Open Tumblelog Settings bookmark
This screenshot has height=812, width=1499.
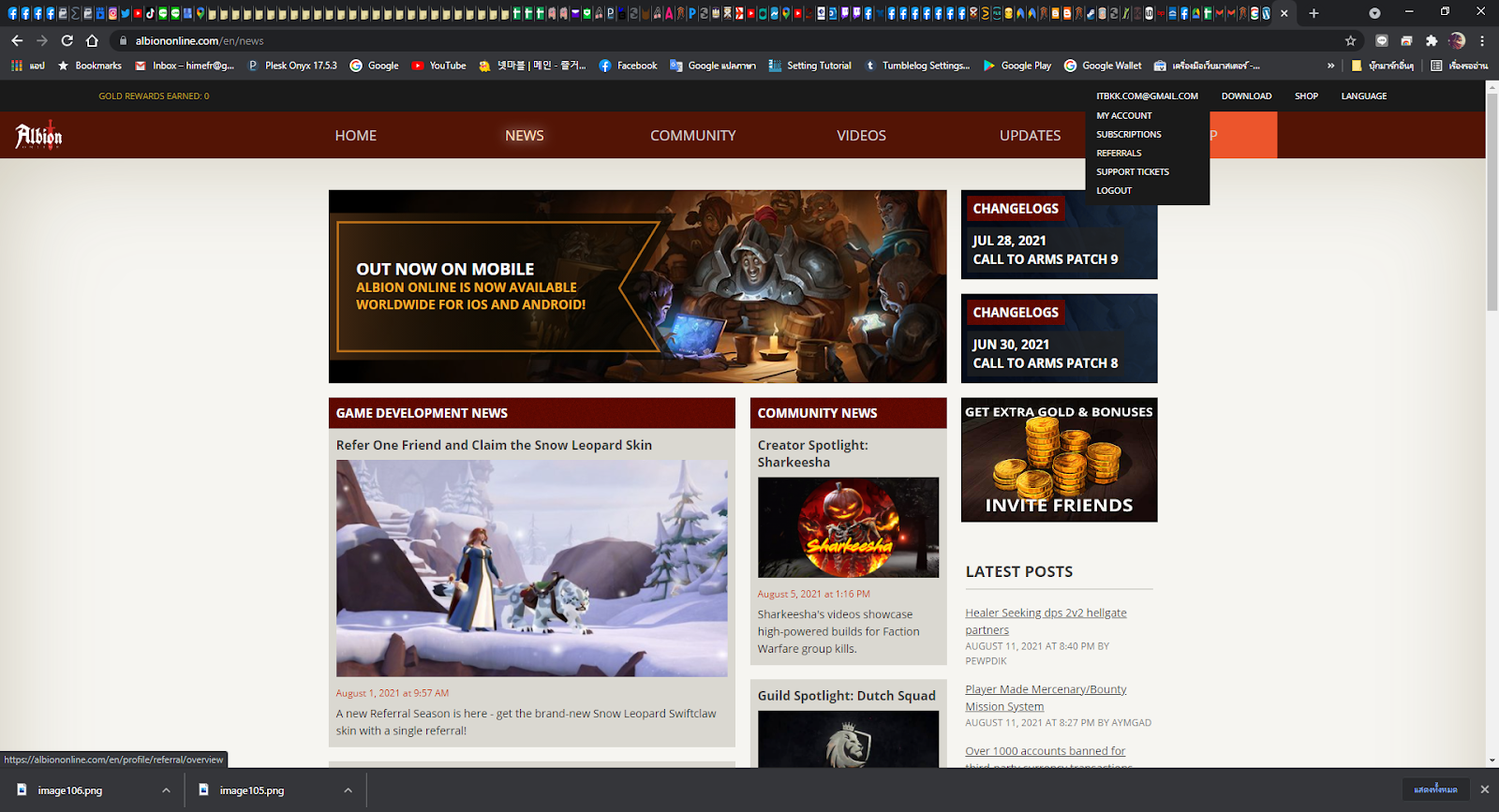[x=917, y=66]
